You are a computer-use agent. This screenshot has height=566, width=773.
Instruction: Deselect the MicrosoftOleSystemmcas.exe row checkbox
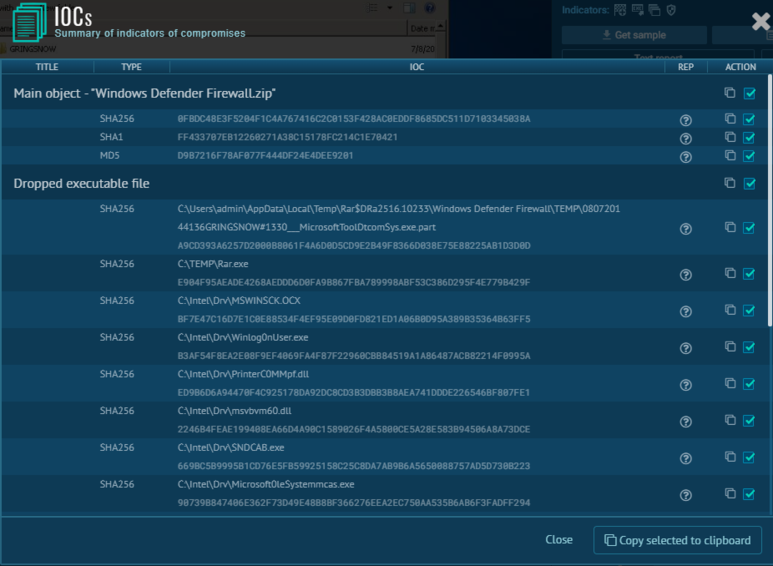749,494
